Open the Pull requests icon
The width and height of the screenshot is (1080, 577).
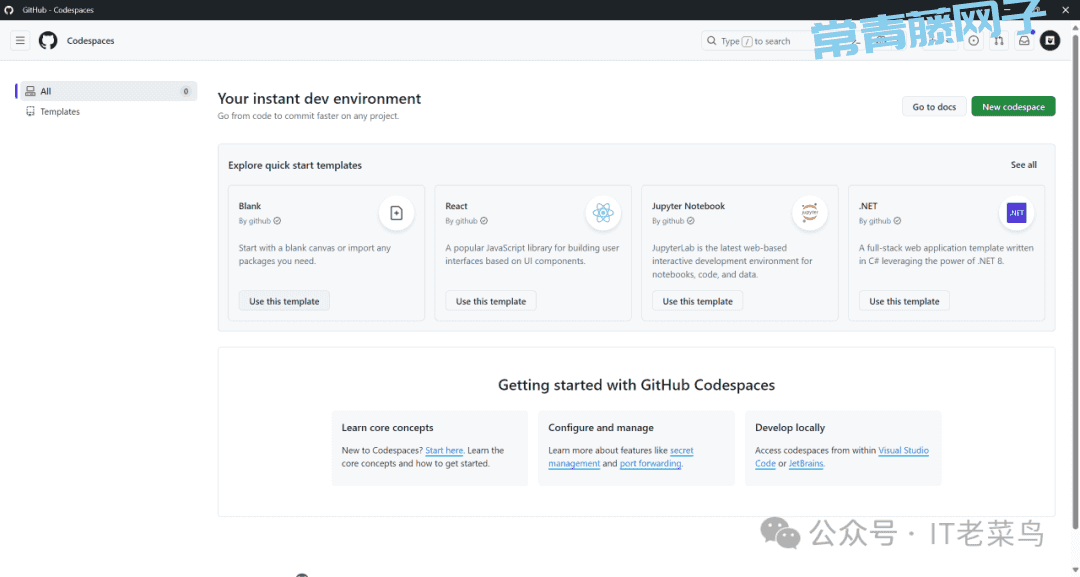click(x=999, y=41)
